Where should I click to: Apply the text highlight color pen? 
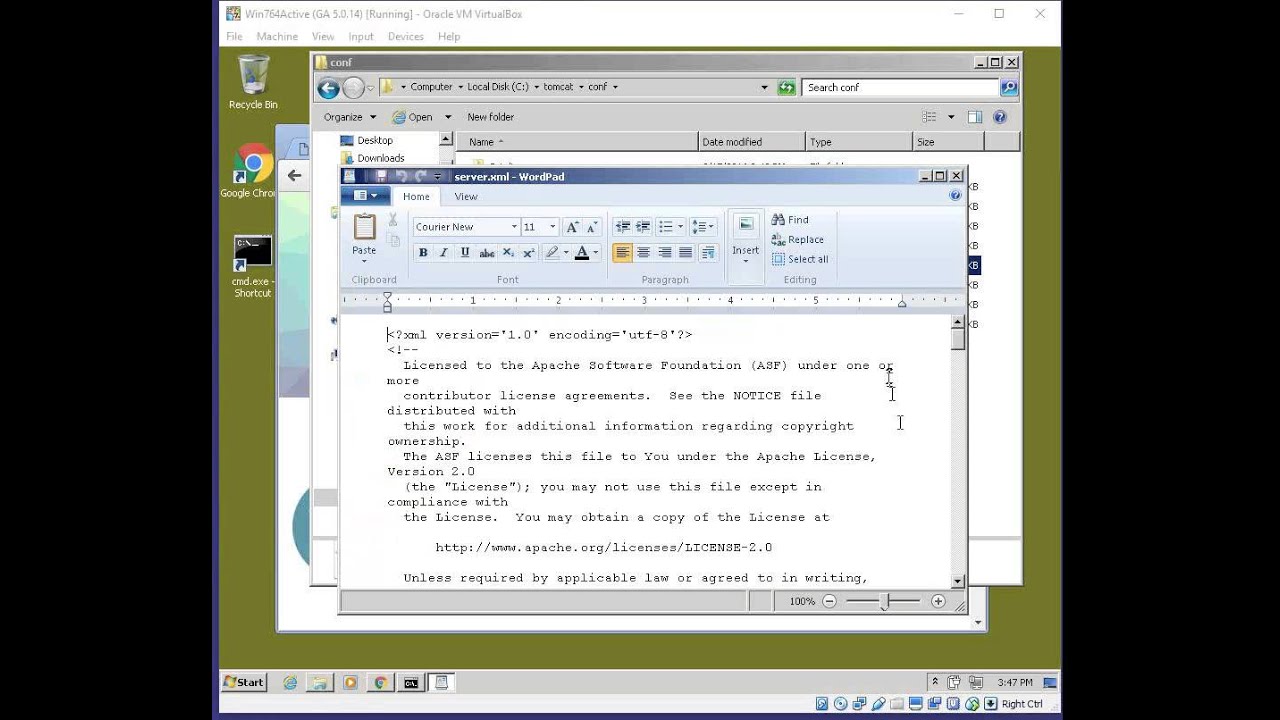(551, 253)
